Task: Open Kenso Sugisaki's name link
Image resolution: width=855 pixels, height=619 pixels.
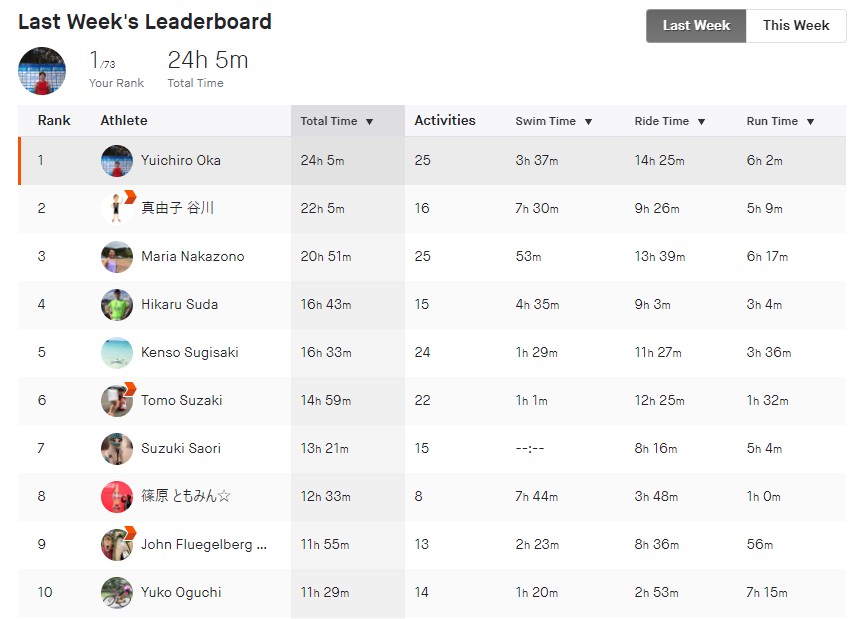Action: tap(190, 352)
